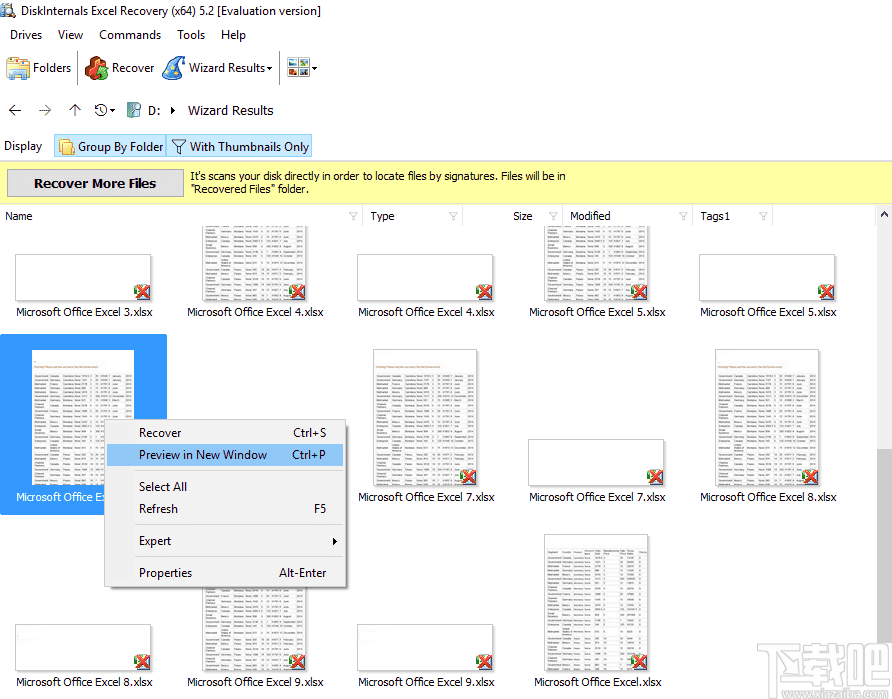
Task: Toggle Group By Folder display
Action: [110, 146]
